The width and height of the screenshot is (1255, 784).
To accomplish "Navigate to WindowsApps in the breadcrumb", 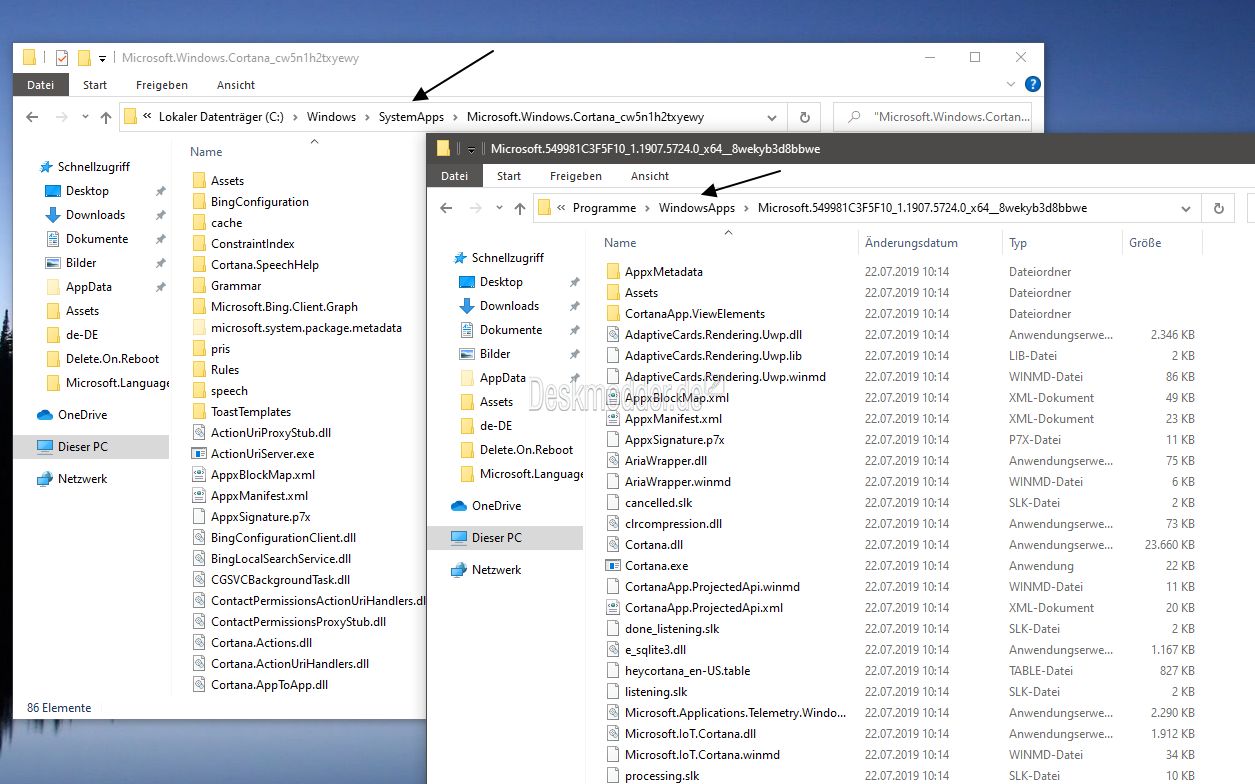I will [x=697, y=208].
